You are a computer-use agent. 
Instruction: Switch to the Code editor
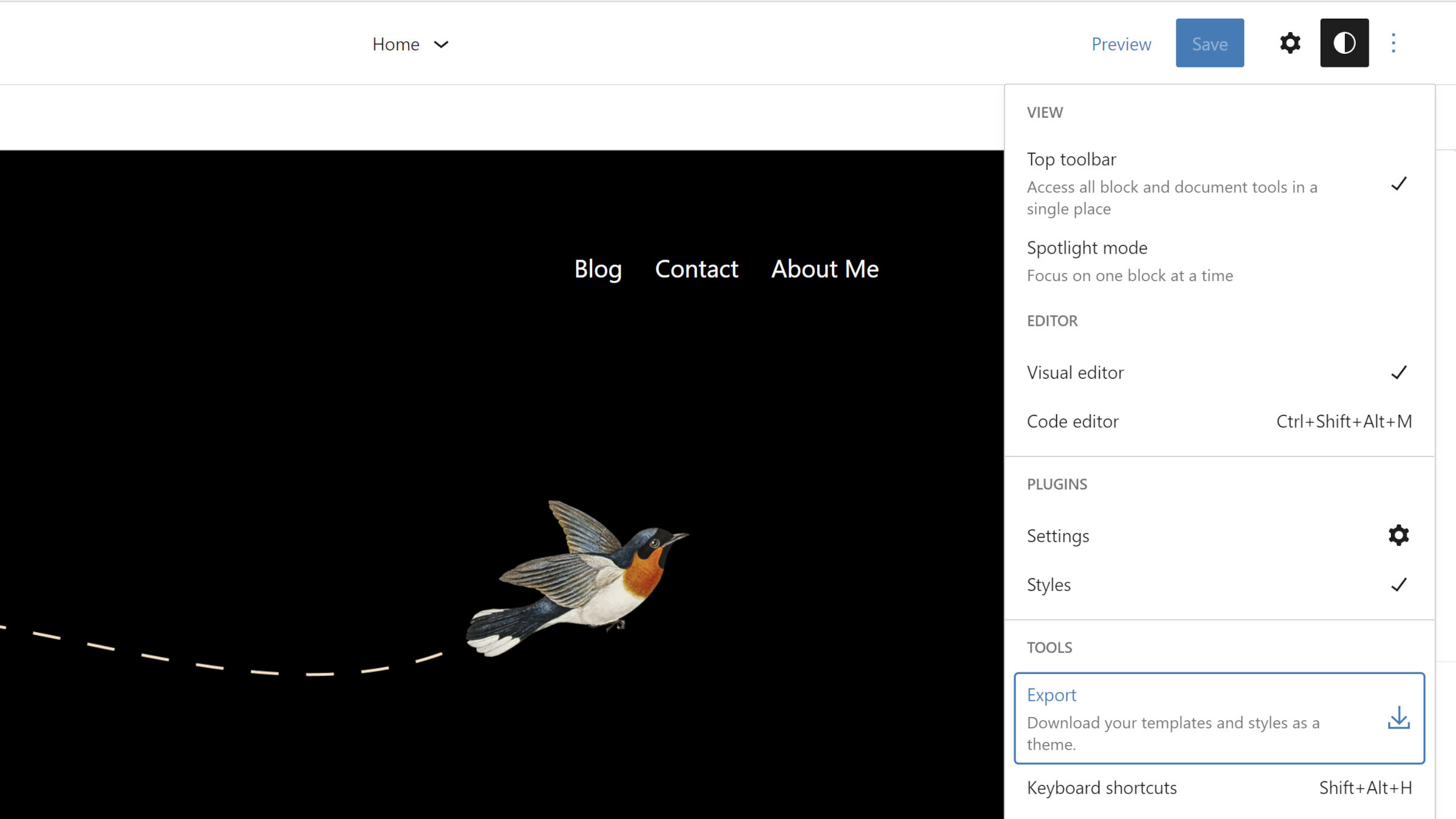1219,422
